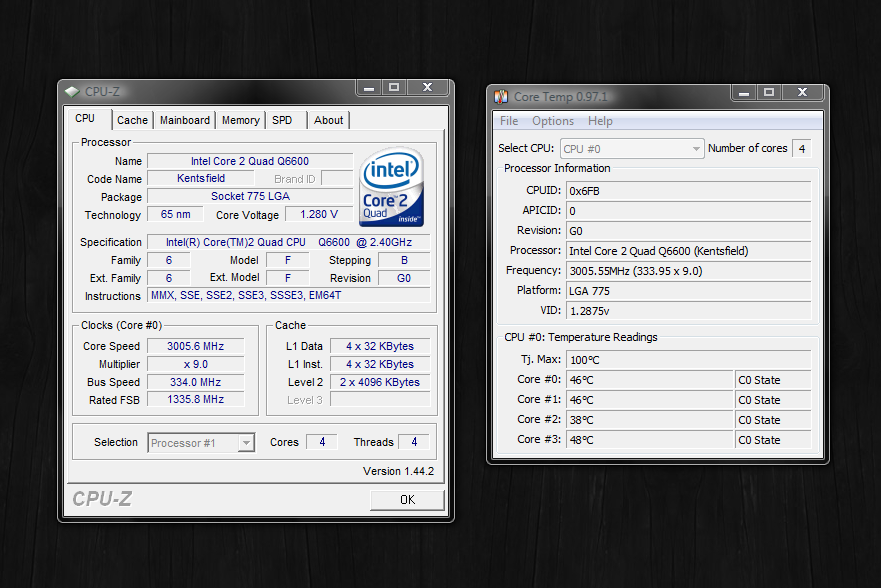Click the Core #1 C0 State field
The width and height of the screenshot is (881, 588).
773,400
